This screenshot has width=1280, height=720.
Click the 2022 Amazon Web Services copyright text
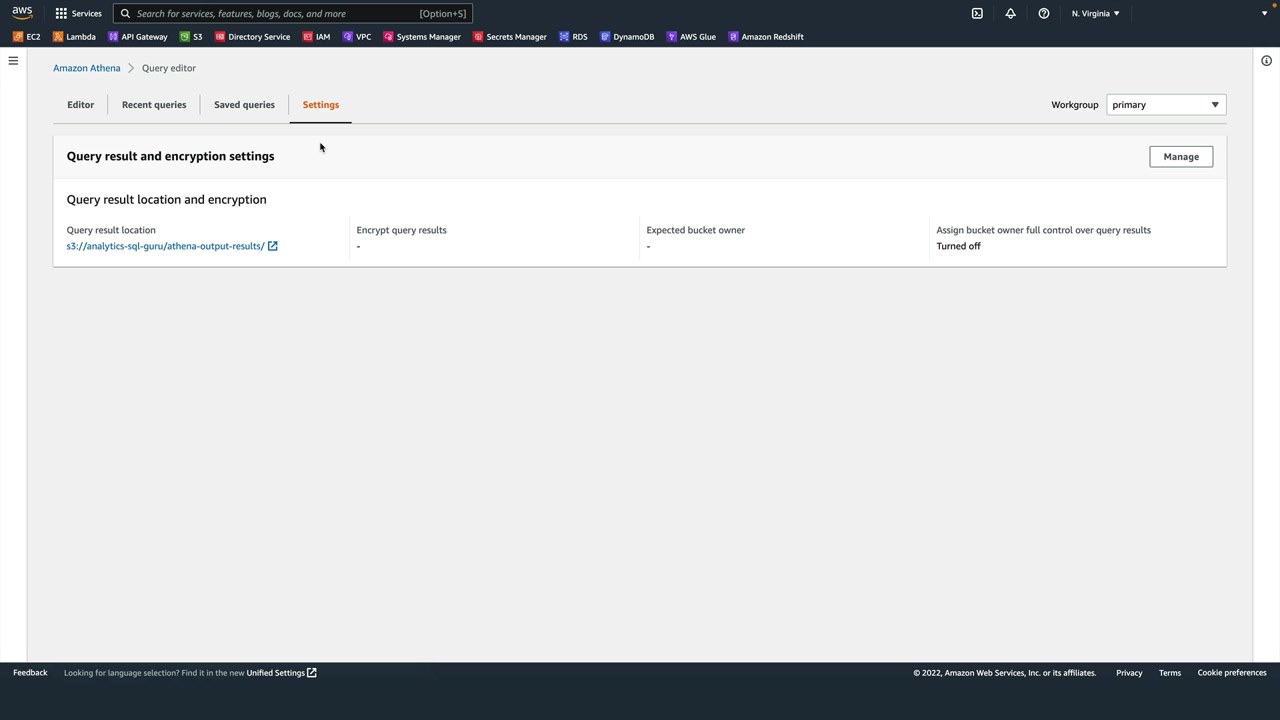(x=1004, y=673)
